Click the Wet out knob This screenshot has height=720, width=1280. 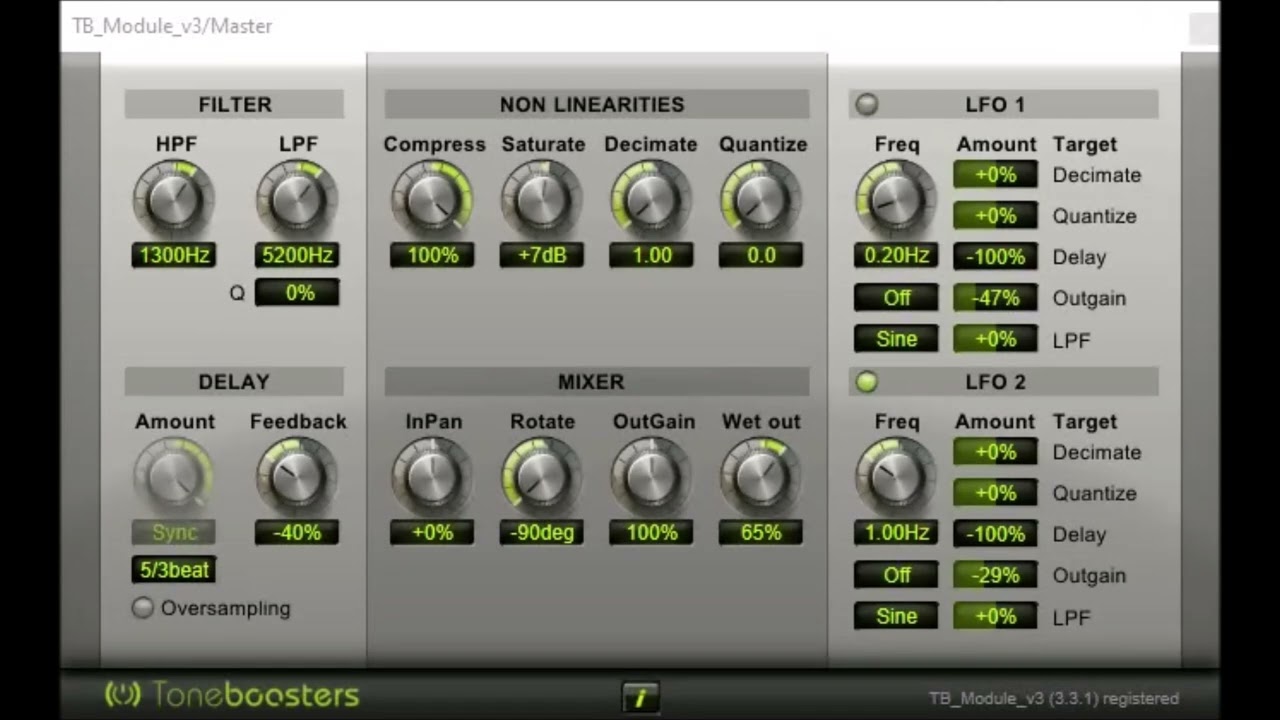[x=761, y=476]
